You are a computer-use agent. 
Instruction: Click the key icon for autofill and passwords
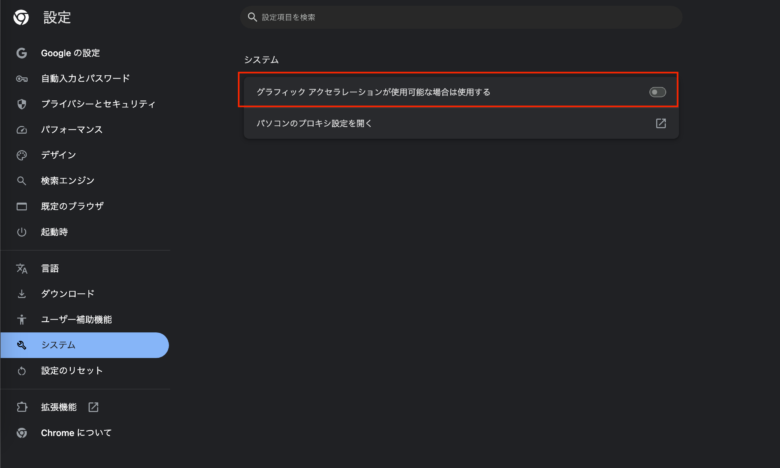(x=21, y=78)
